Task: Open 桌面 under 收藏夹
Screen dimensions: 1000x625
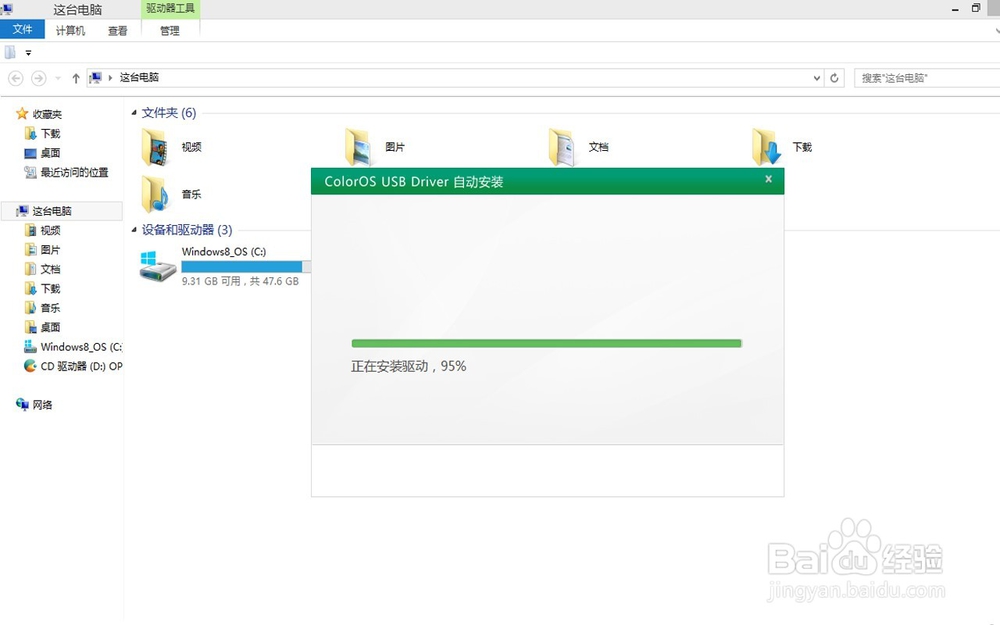Action: [x=50, y=153]
